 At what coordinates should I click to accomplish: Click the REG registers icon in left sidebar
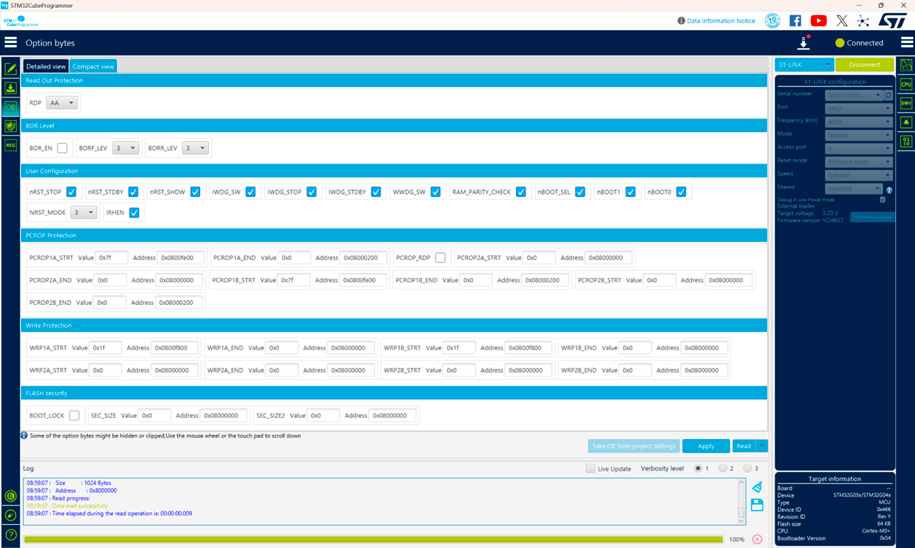click(10, 145)
